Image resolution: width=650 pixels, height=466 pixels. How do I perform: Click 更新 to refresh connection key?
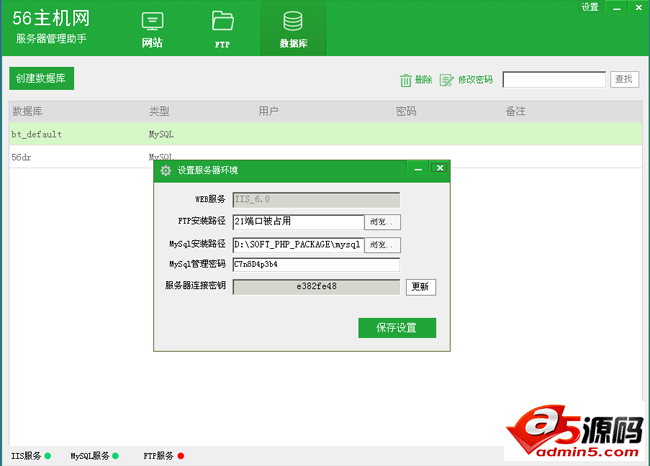(x=421, y=287)
